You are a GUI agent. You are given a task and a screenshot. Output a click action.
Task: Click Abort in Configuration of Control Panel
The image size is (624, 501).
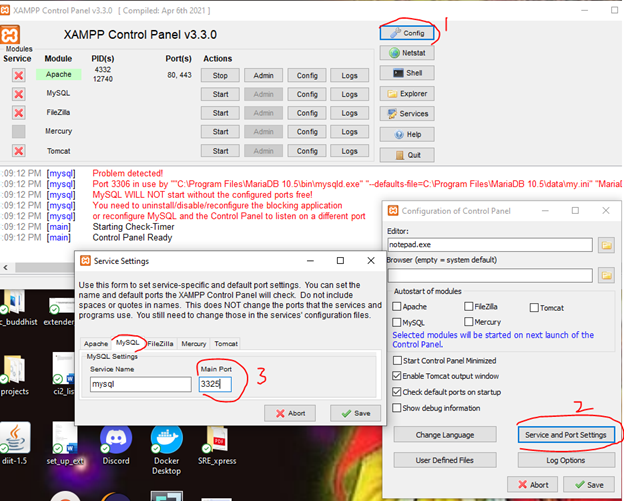tap(533, 485)
